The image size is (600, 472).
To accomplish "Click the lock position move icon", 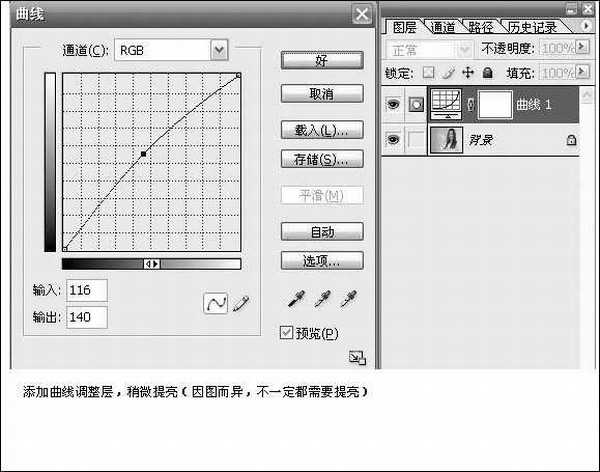I will [466, 73].
